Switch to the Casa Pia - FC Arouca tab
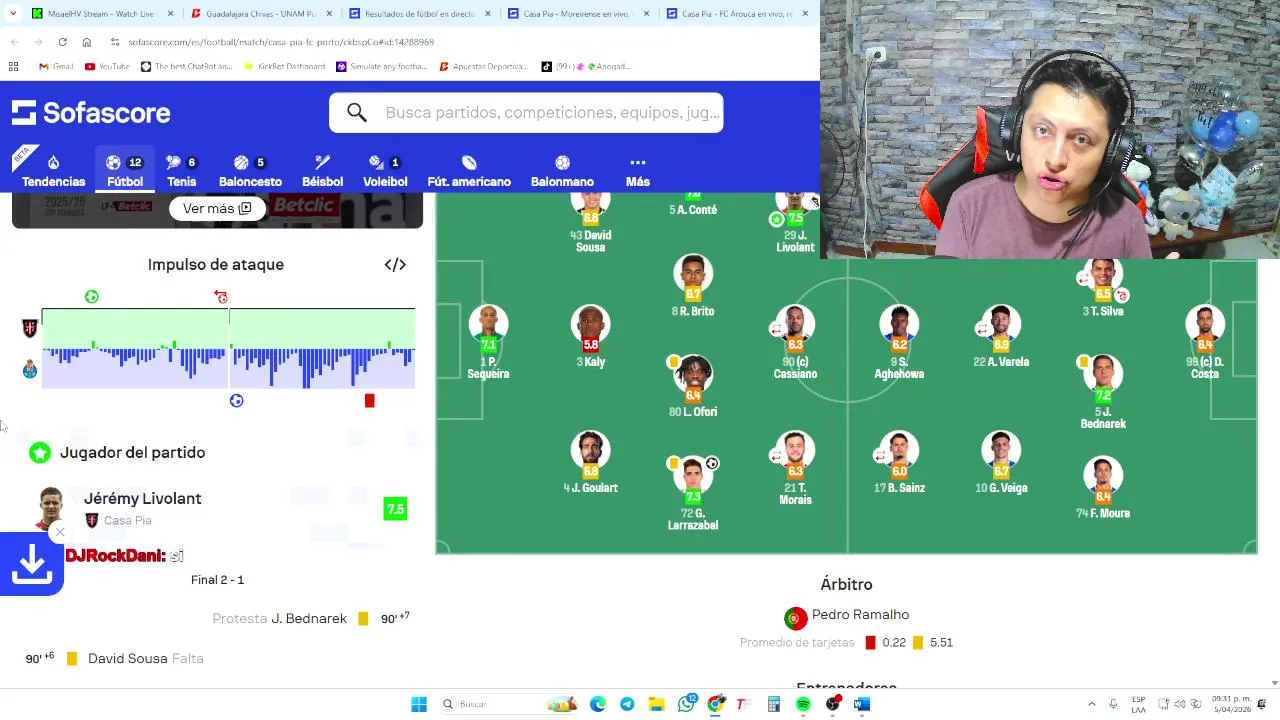This screenshot has height=720, width=1280. tap(737, 14)
